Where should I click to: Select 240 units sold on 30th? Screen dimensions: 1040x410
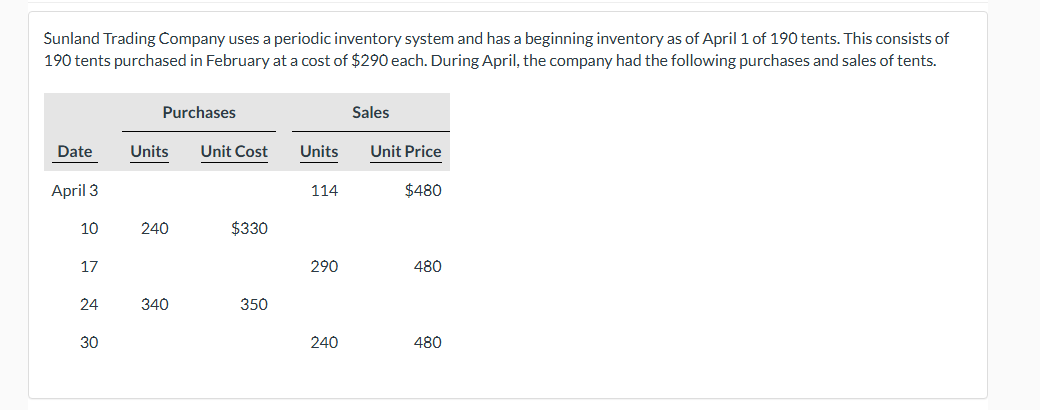pyautogui.click(x=324, y=342)
